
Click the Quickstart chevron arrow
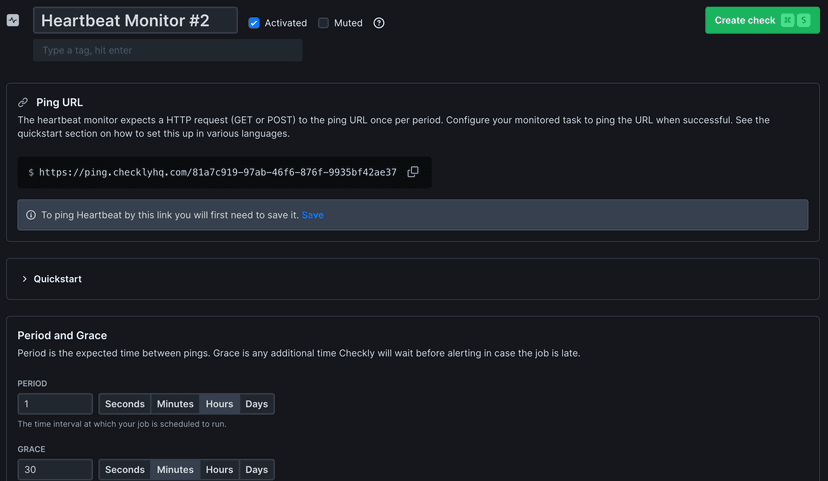(x=24, y=279)
